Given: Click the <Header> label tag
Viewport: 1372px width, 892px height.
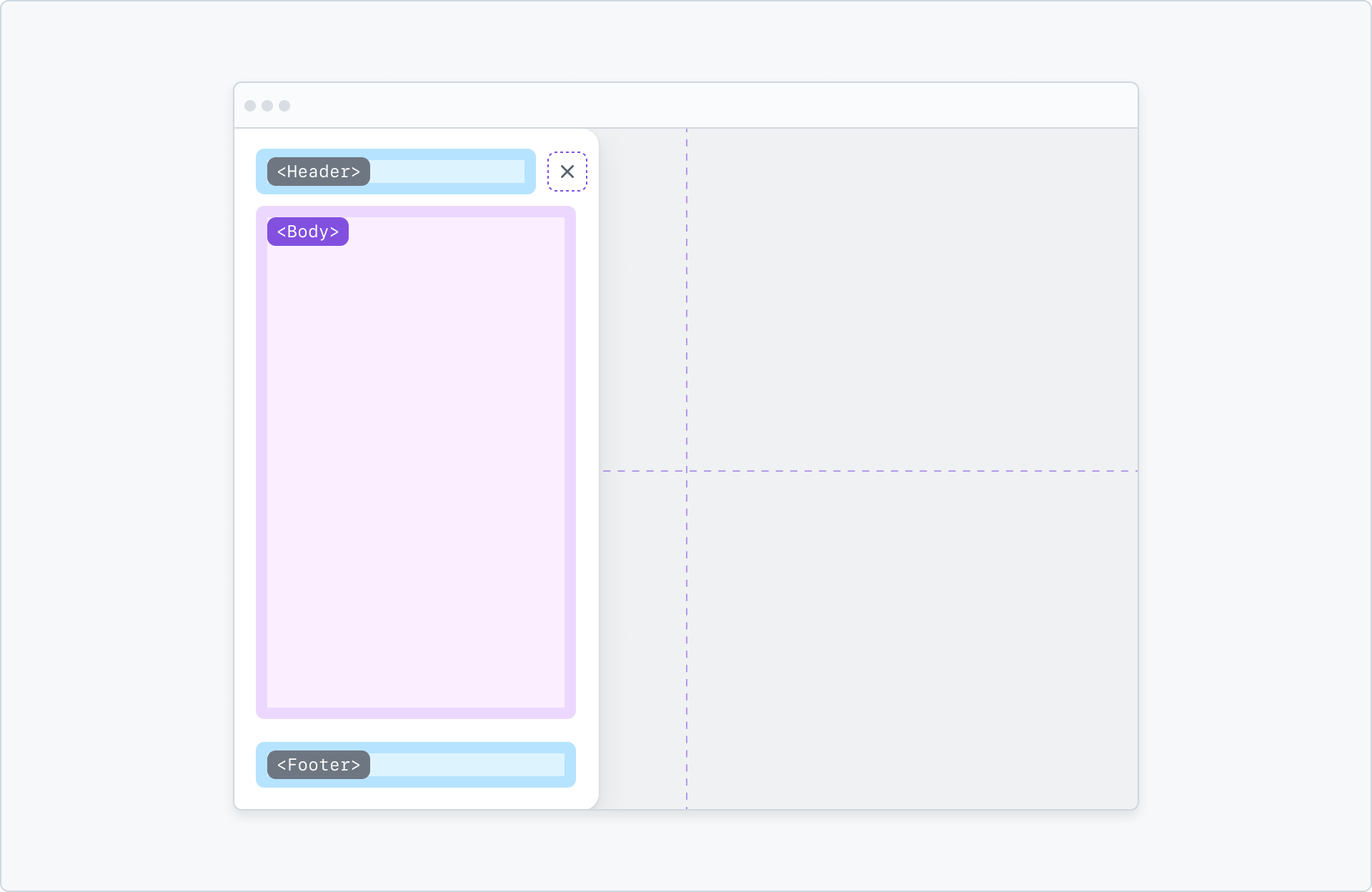Looking at the screenshot, I should tap(319, 172).
